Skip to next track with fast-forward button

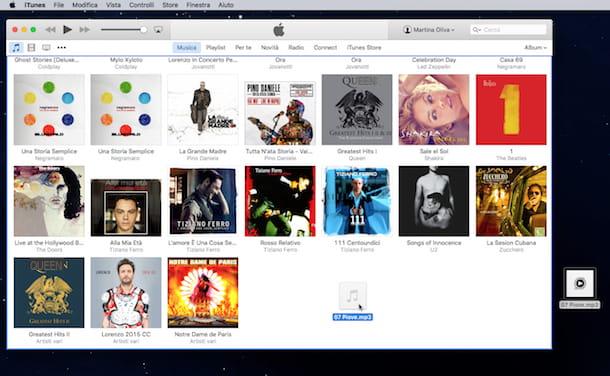[x=84, y=30]
